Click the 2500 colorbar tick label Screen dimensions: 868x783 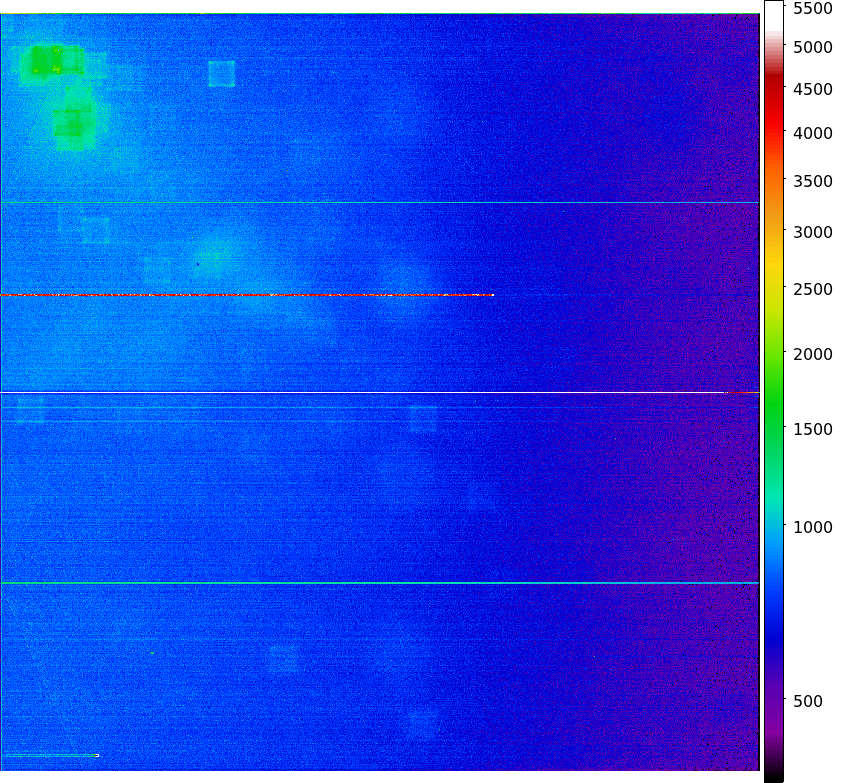pos(813,290)
